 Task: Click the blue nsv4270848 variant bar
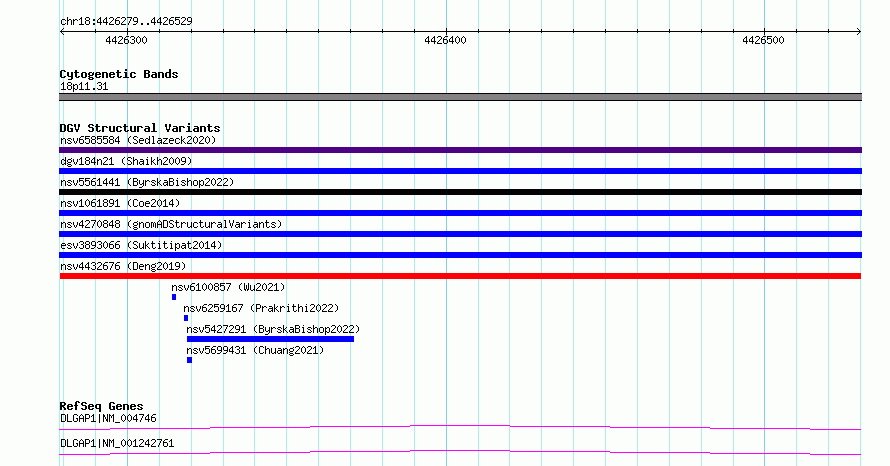[x=460, y=234]
